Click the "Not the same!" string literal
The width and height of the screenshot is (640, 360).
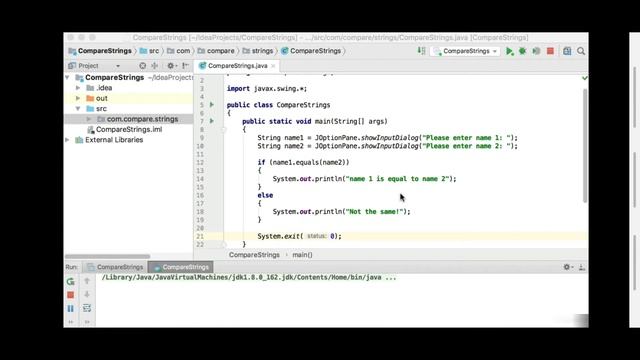pyautogui.click(x=373, y=211)
